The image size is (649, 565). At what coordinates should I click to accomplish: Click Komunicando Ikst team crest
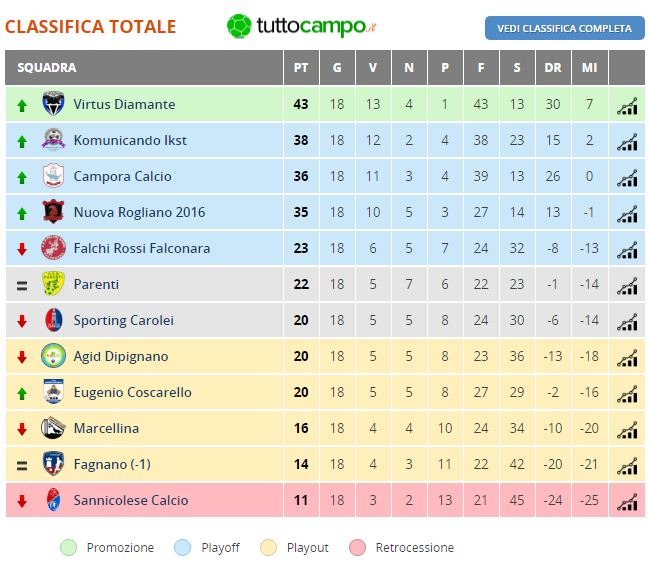[53, 140]
